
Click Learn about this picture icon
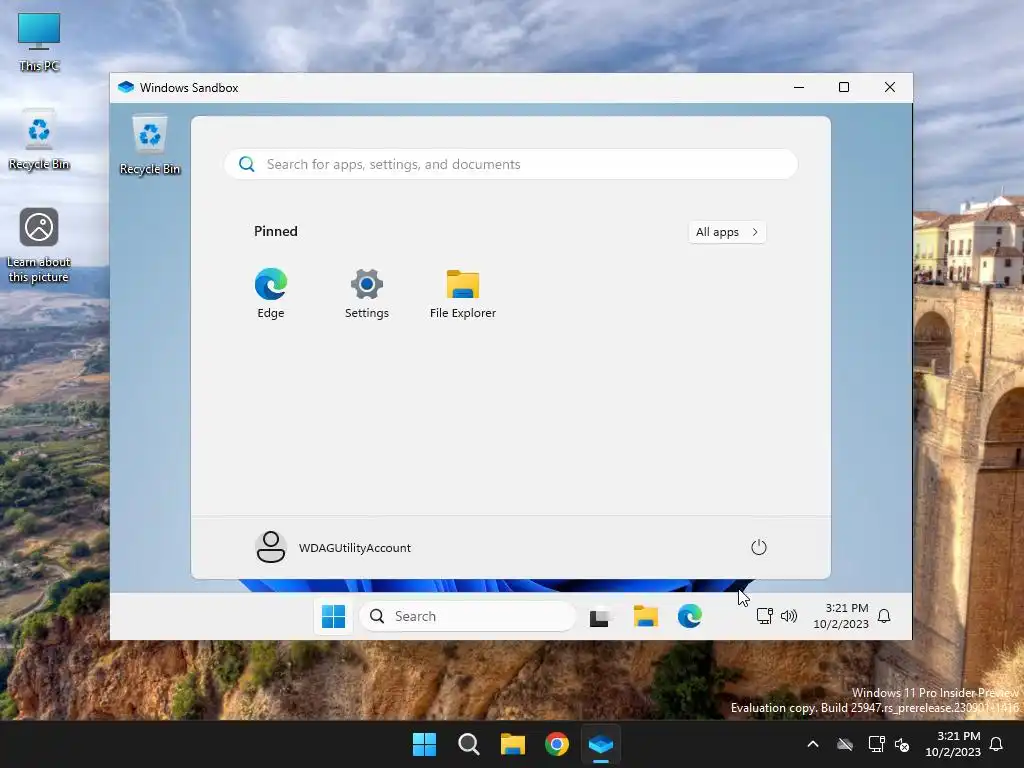pyautogui.click(x=39, y=246)
